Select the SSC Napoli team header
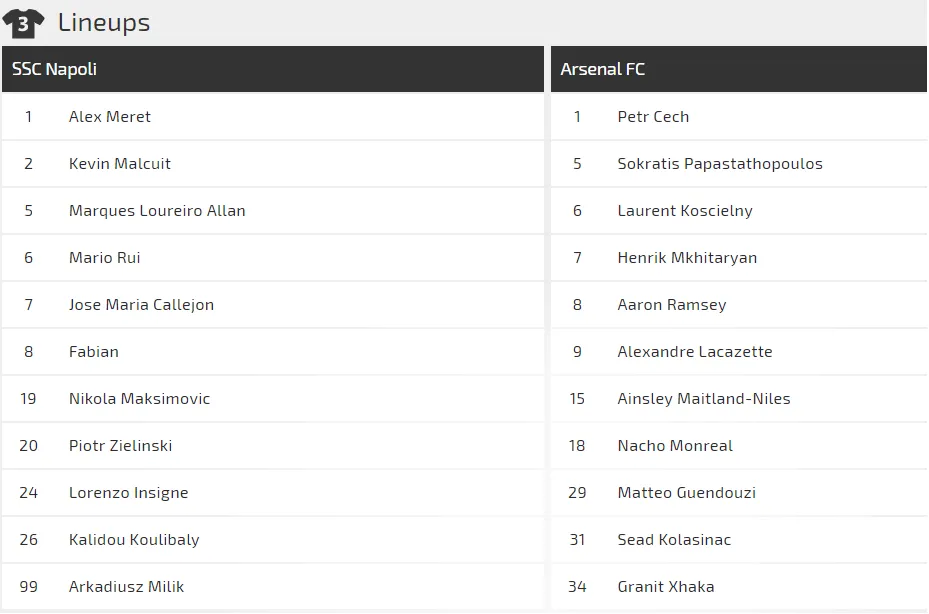929x614 pixels. click(54, 69)
